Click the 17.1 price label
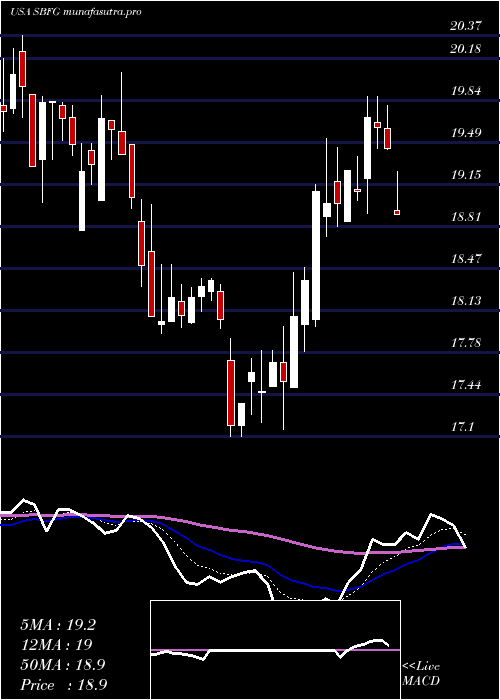This screenshot has width=500, height=700. [x=462, y=427]
